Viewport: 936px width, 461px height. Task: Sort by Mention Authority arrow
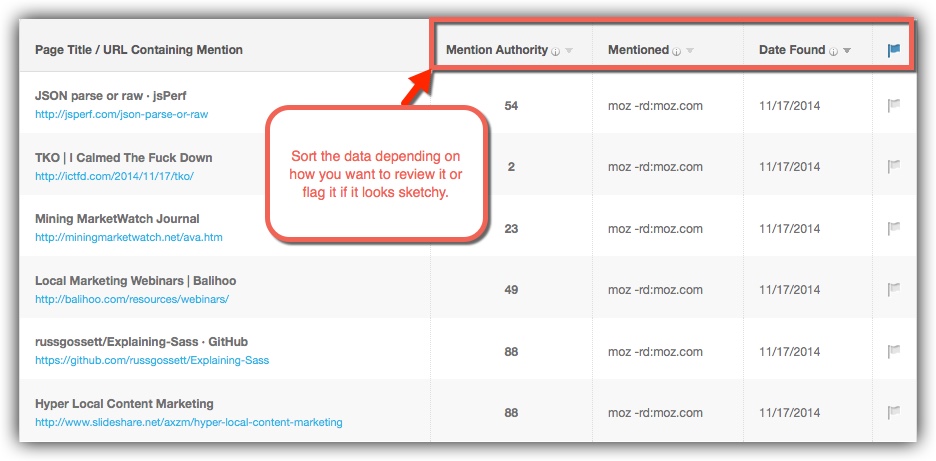(569, 51)
